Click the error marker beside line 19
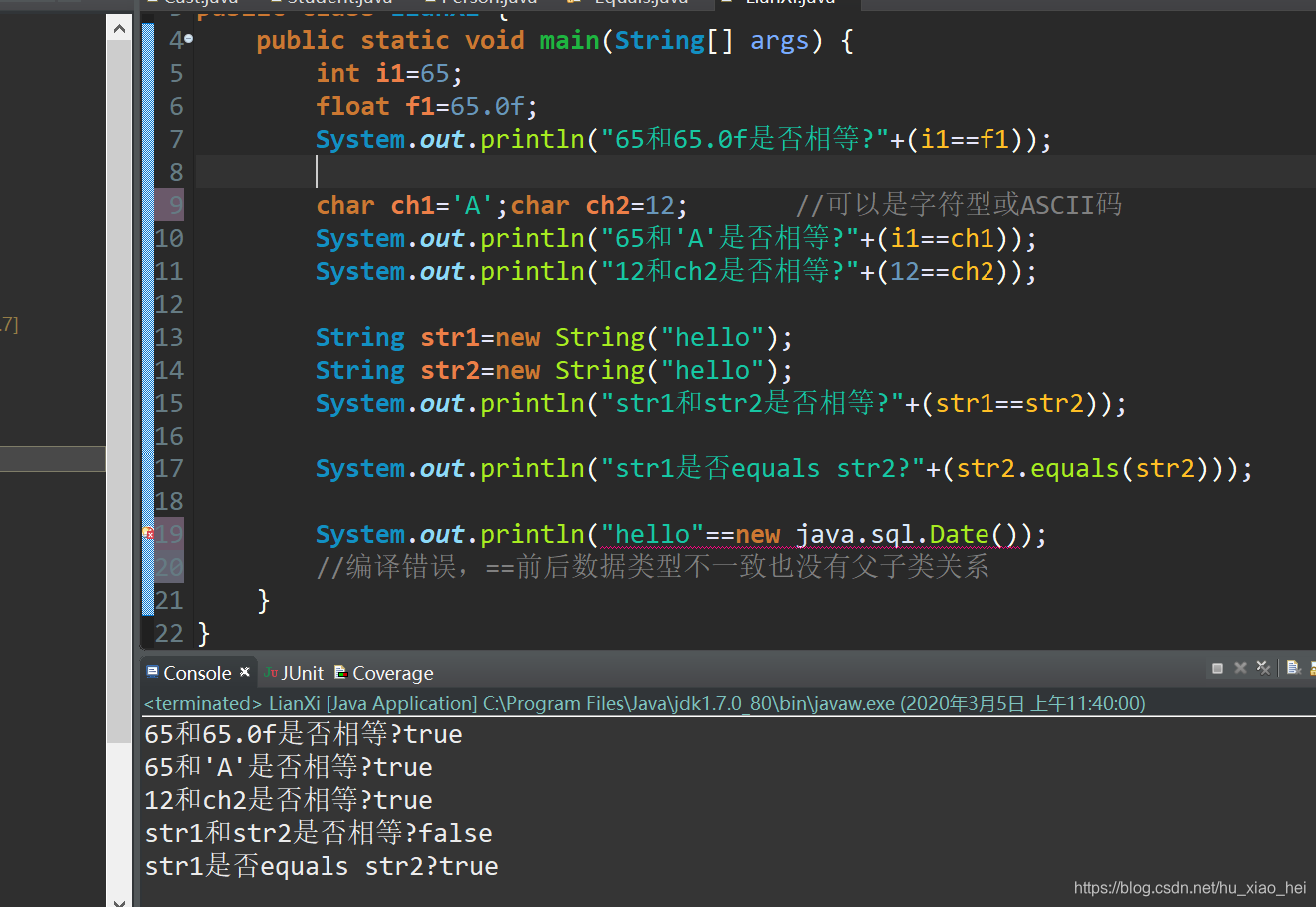 tap(148, 534)
